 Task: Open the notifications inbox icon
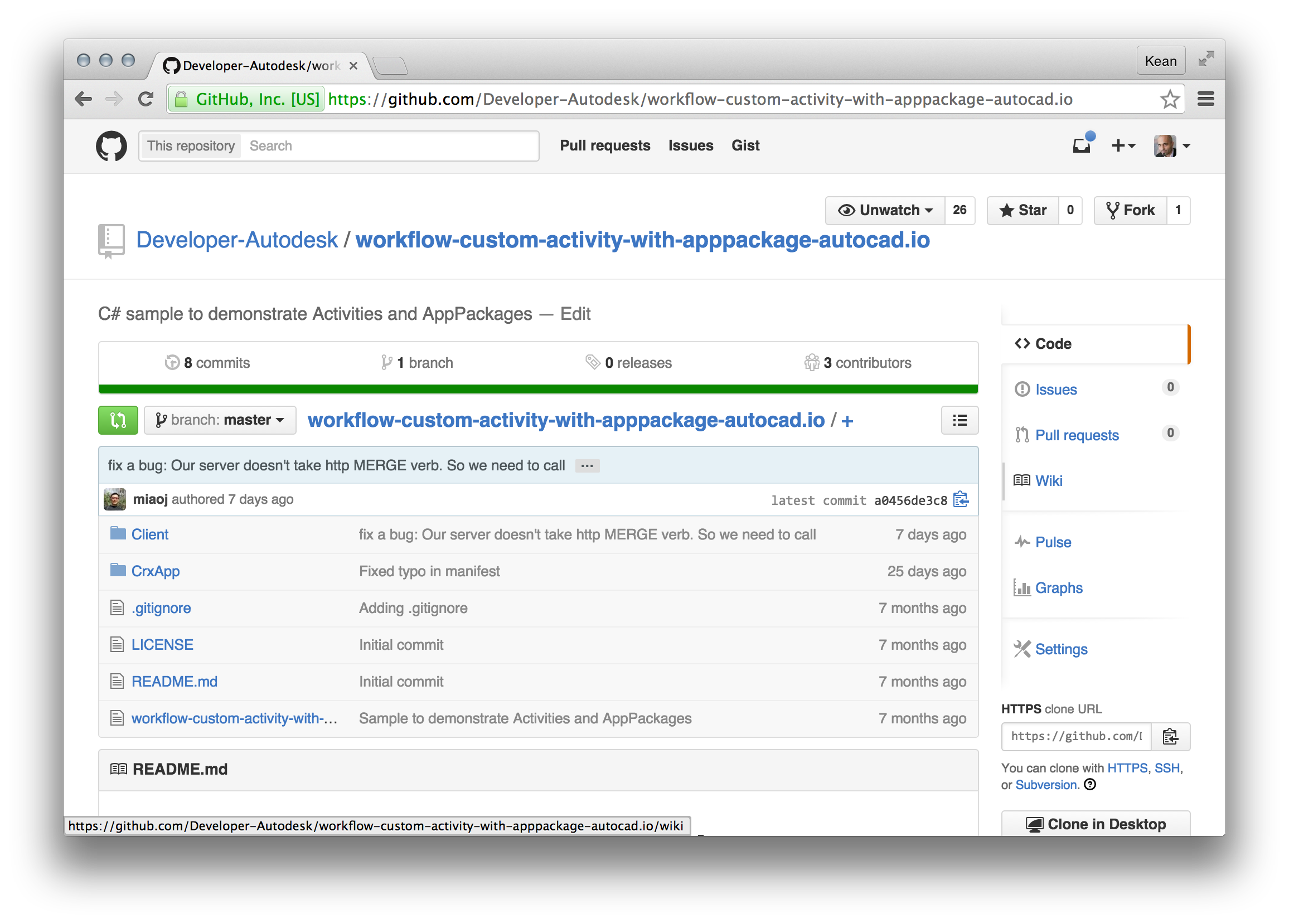coord(1081,146)
